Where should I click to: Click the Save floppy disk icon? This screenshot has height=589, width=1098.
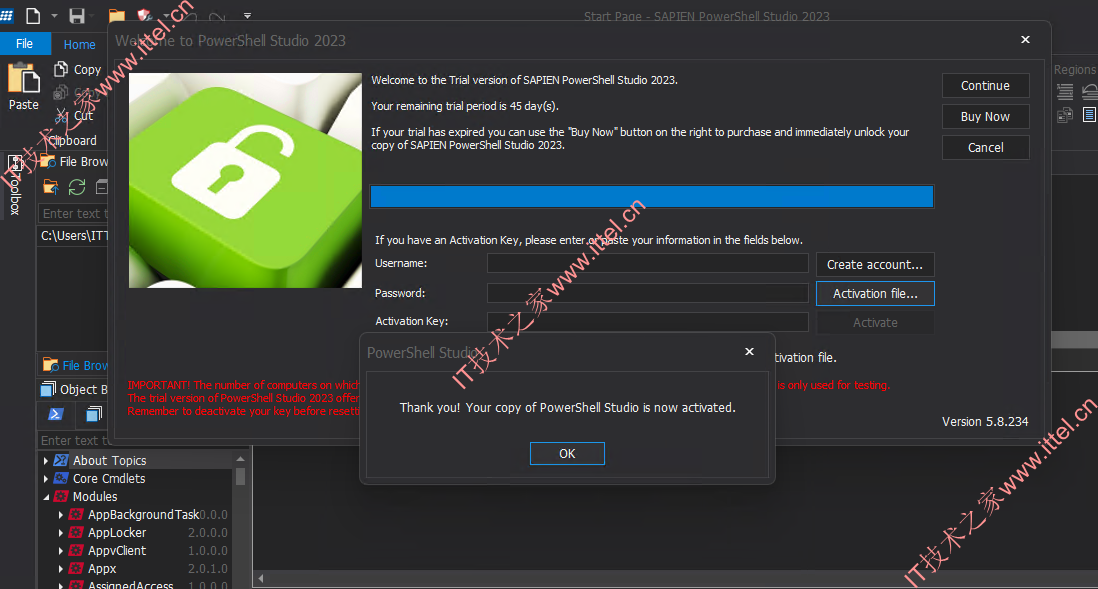[77, 15]
